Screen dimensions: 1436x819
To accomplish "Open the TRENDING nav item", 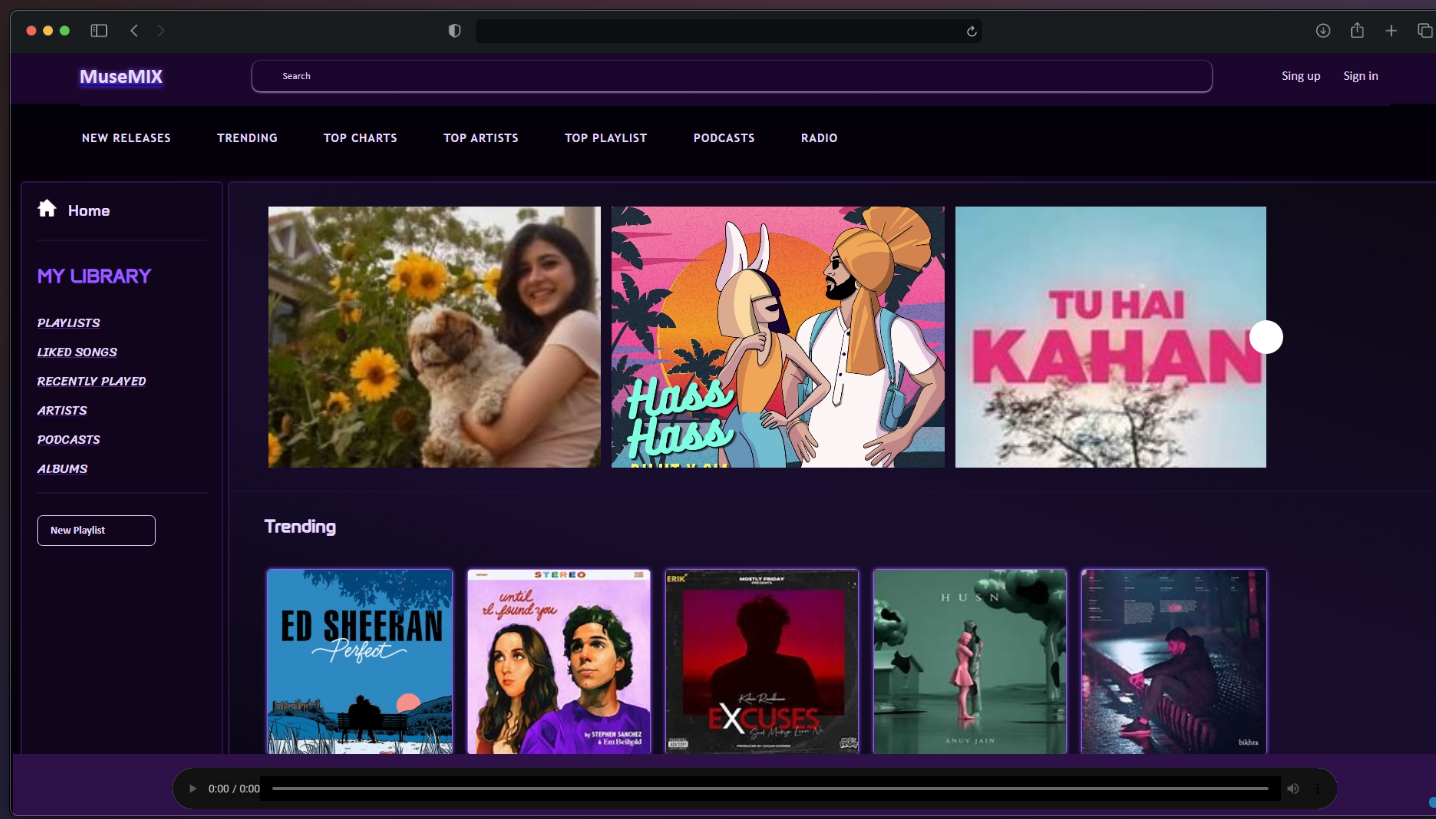I will tap(247, 138).
